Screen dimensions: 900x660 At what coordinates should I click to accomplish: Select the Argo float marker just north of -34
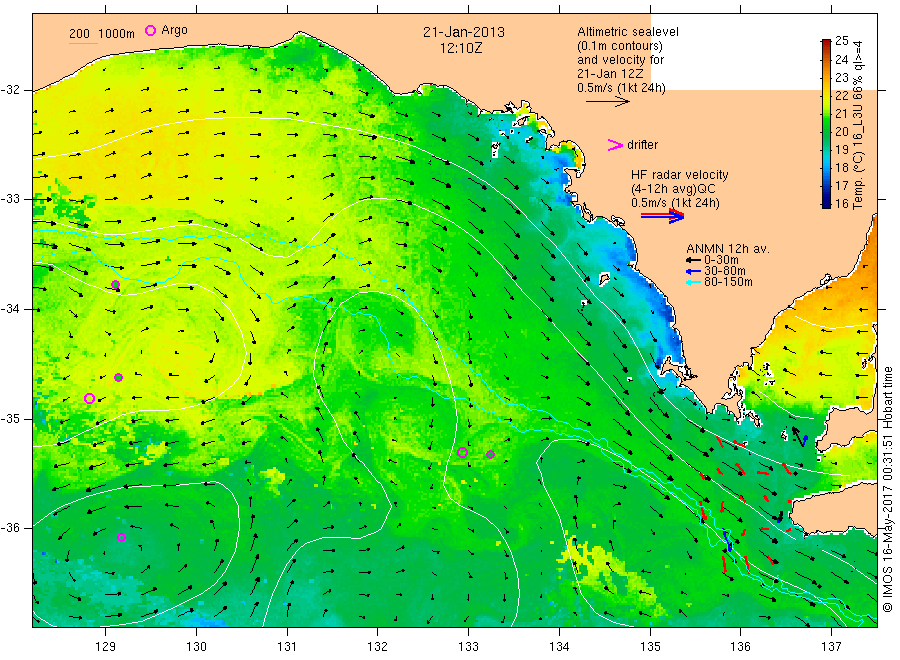pos(115,285)
